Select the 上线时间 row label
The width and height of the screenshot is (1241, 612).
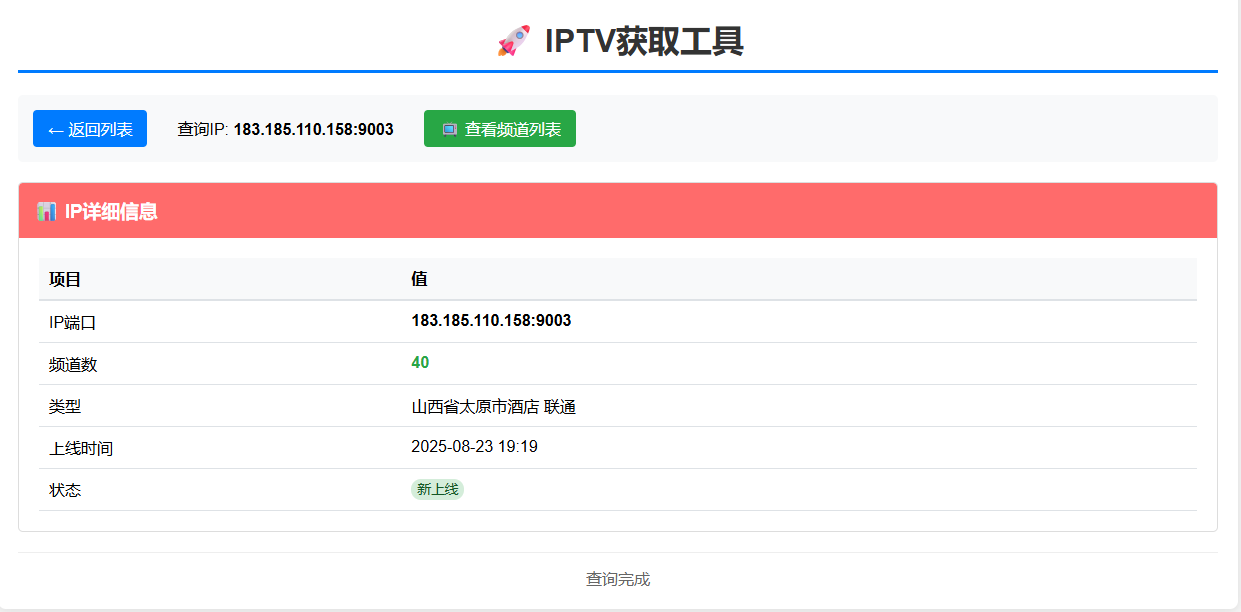tap(81, 448)
